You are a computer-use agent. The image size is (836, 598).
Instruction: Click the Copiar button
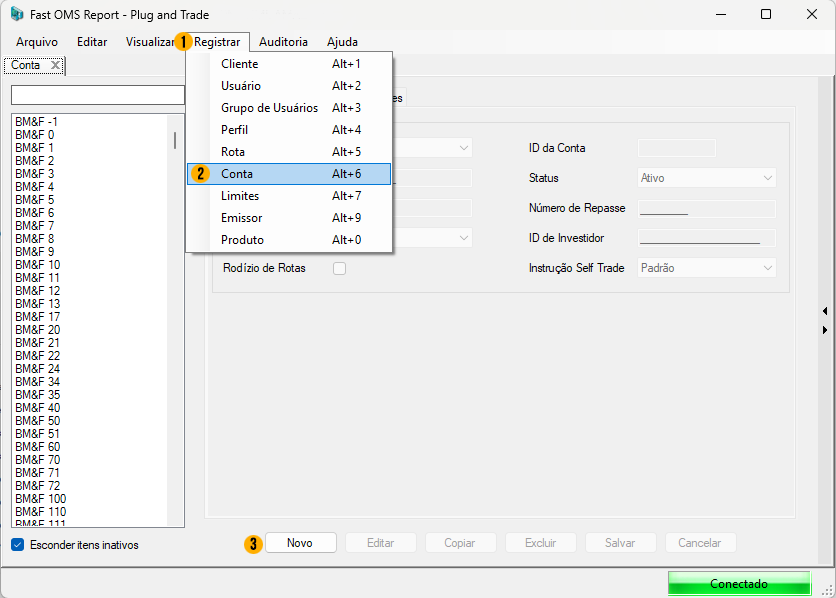pos(461,543)
